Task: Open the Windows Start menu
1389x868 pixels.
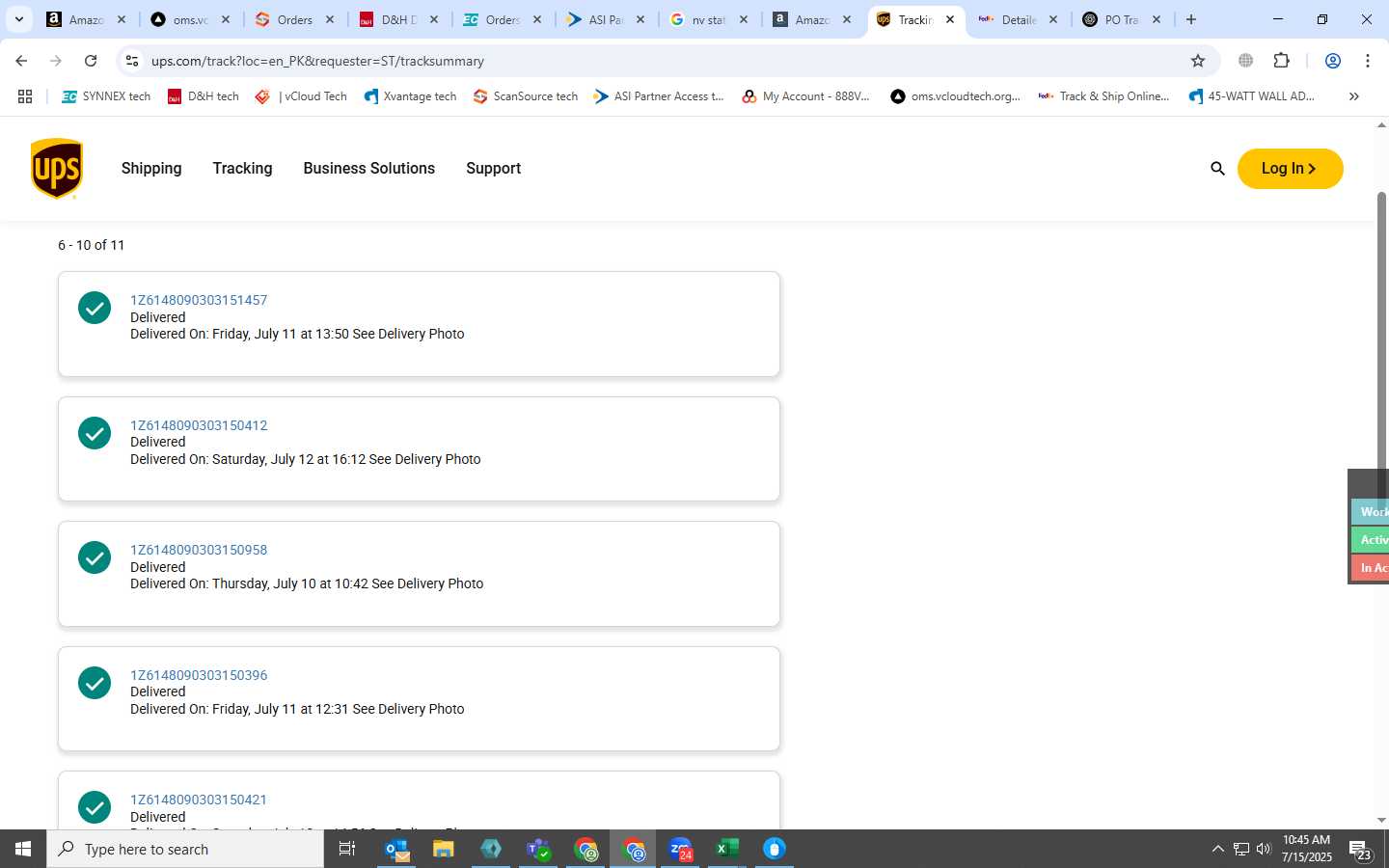Action: (23, 849)
